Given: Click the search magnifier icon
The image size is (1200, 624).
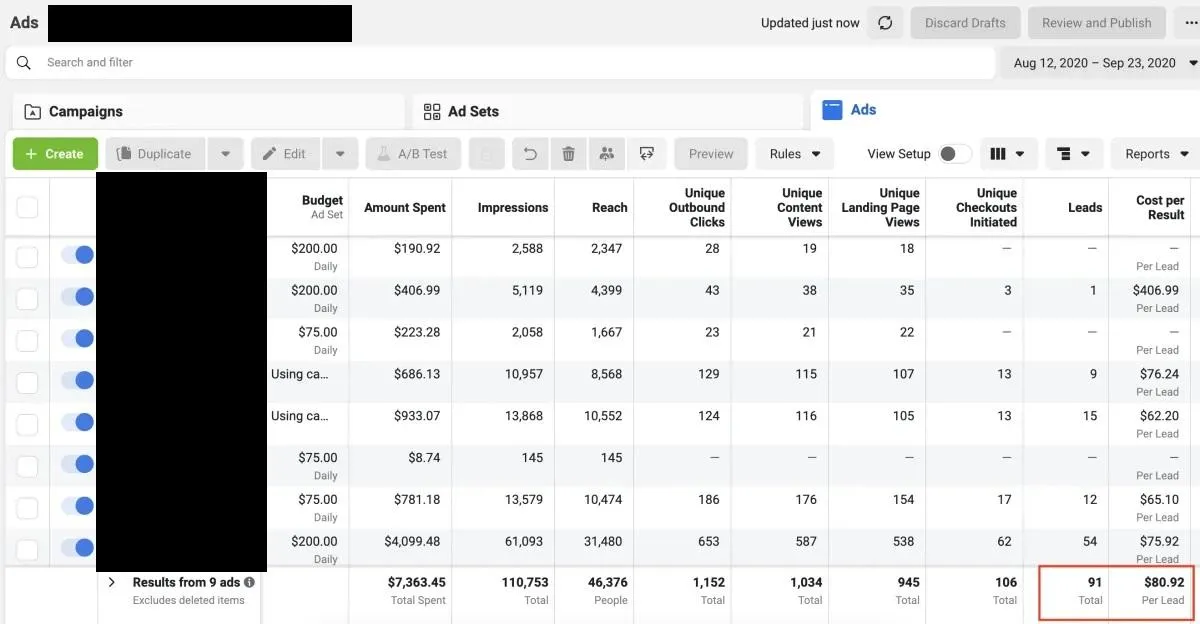Looking at the screenshot, I should [x=24, y=62].
